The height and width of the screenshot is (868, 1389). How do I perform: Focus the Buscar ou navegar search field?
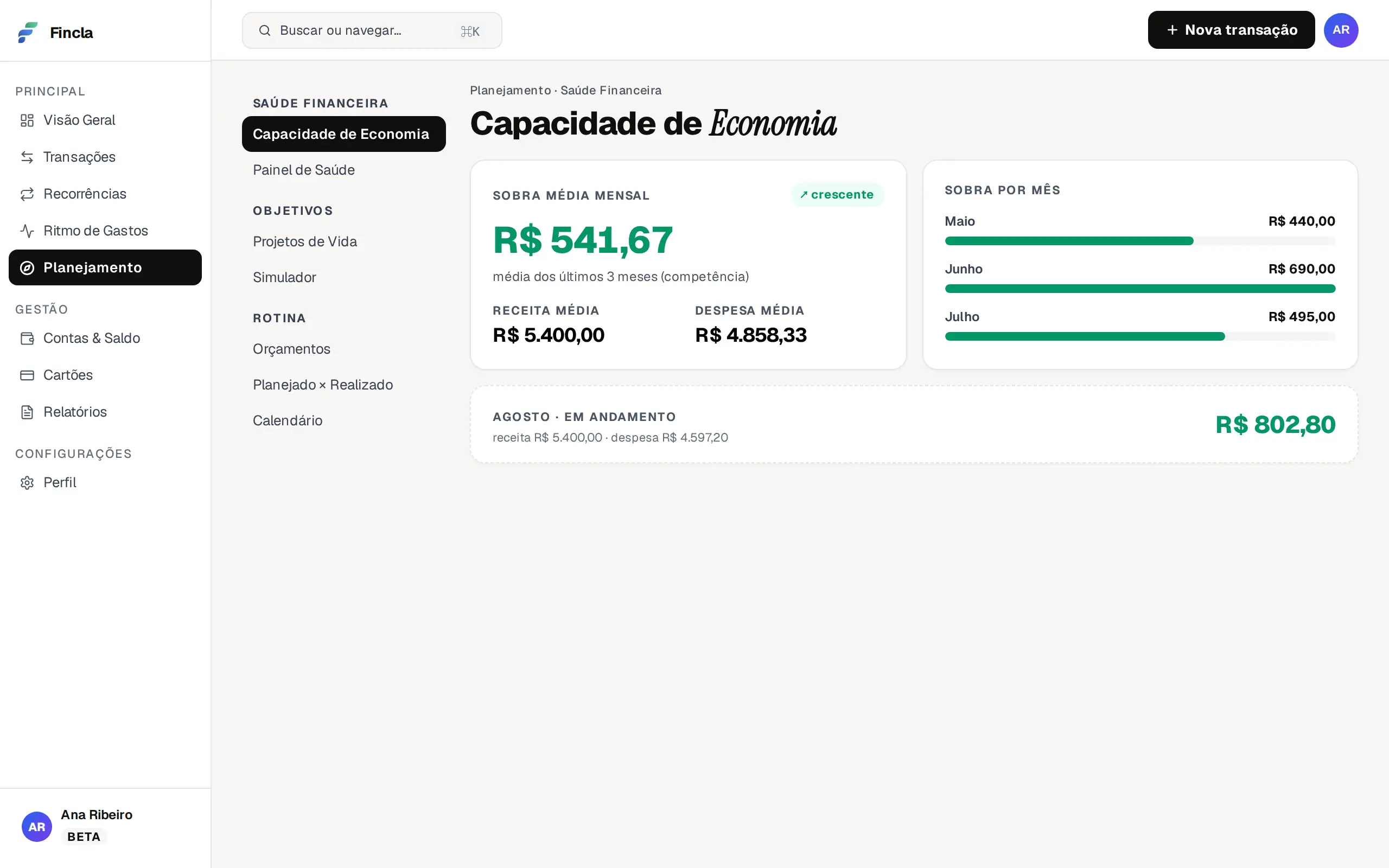pos(372,30)
